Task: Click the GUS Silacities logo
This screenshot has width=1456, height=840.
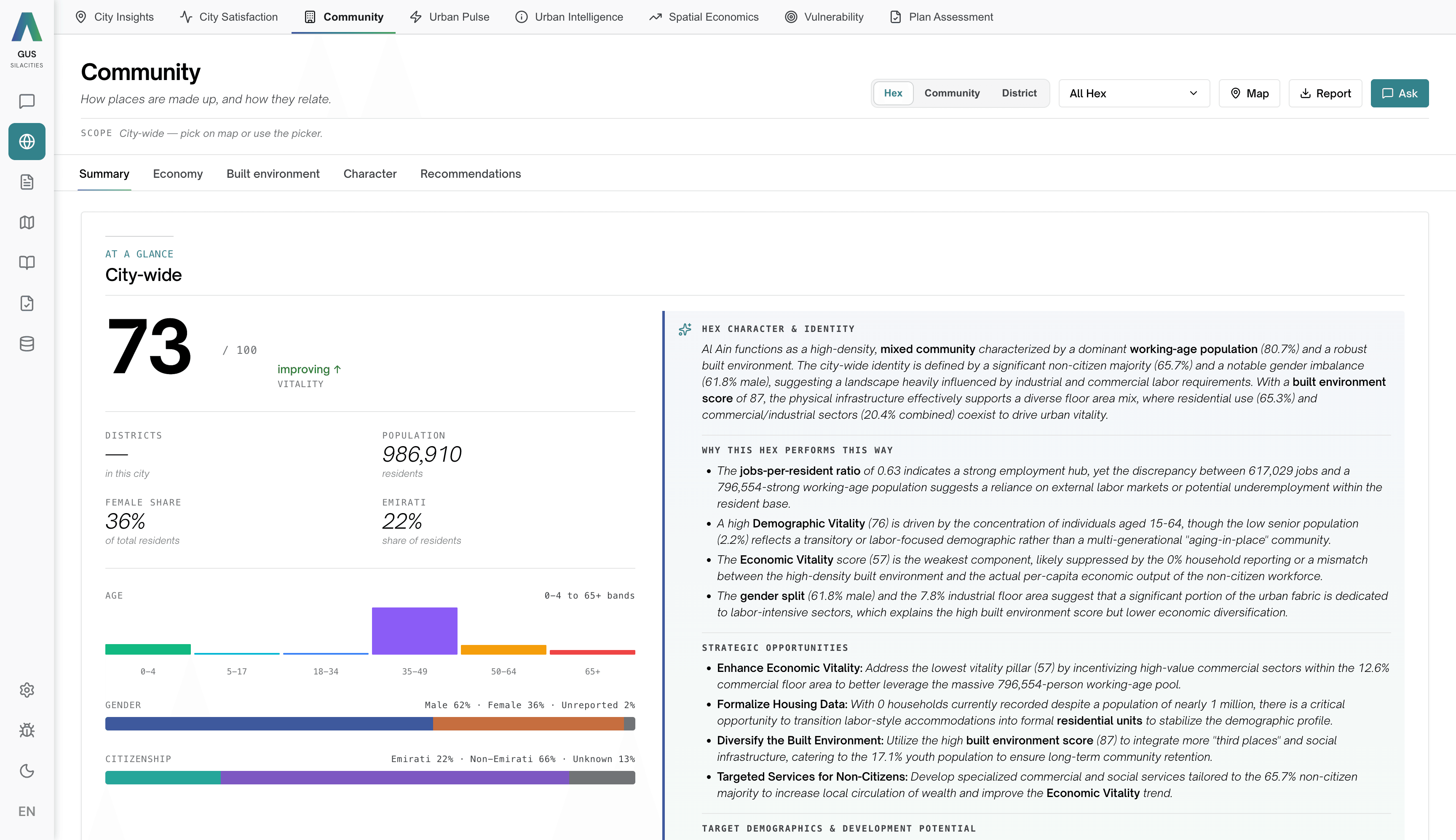Action: point(27,39)
